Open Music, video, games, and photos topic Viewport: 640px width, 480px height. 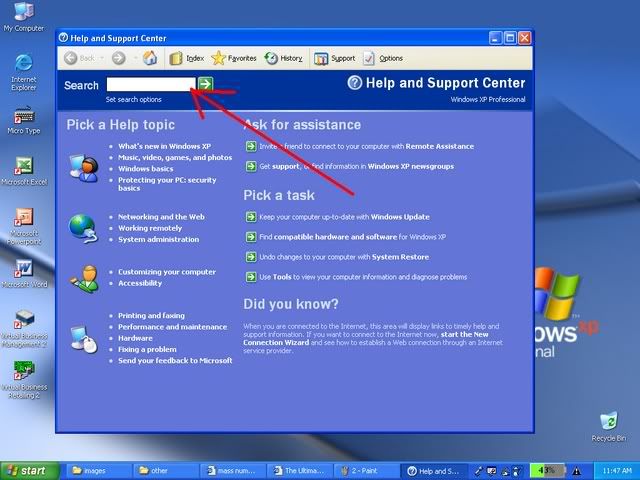(x=175, y=158)
